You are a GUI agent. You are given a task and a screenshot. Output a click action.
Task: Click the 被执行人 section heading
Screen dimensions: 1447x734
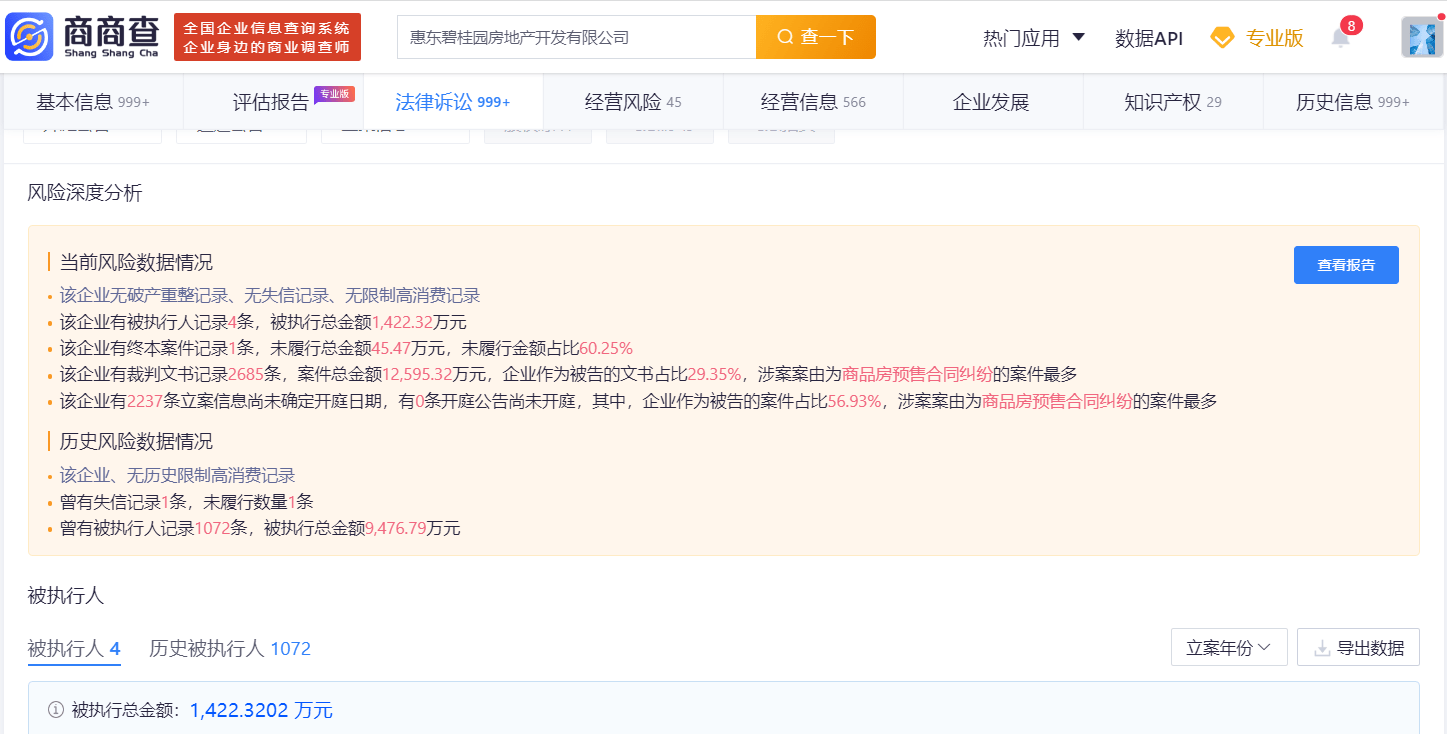66,596
